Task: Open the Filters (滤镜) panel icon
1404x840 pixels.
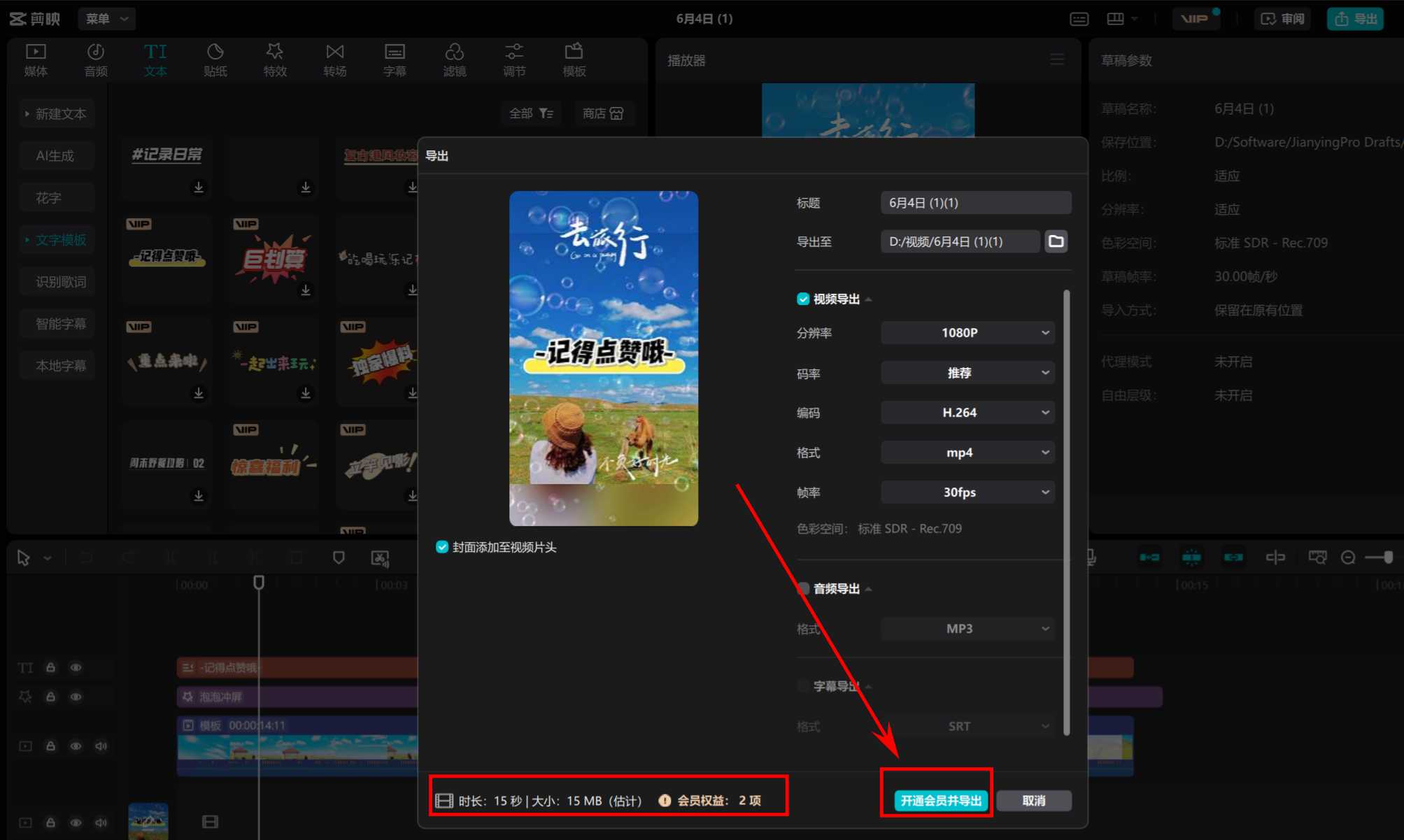Action: [x=454, y=59]
